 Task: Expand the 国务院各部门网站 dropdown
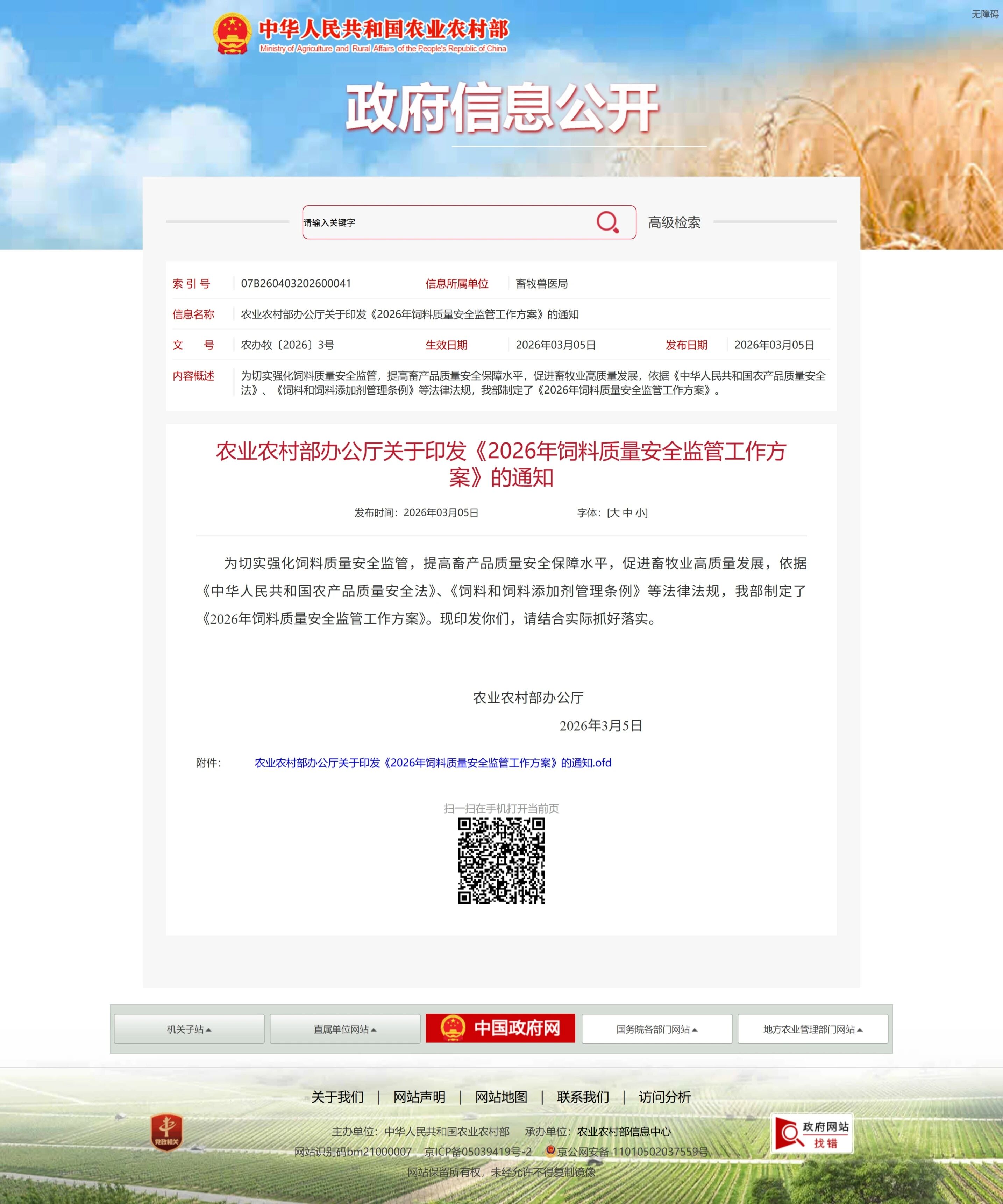click(x=657, y=1029)
